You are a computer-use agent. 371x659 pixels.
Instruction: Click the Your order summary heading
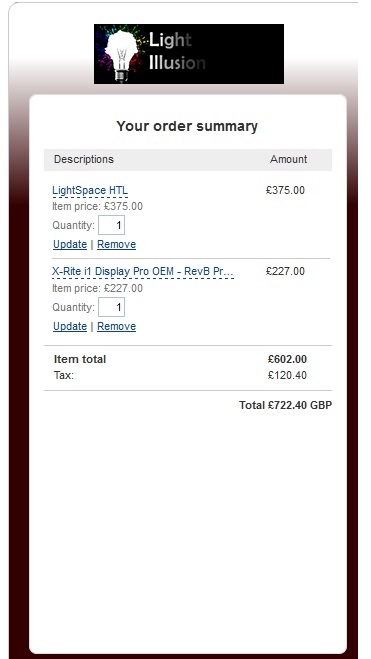187,126
